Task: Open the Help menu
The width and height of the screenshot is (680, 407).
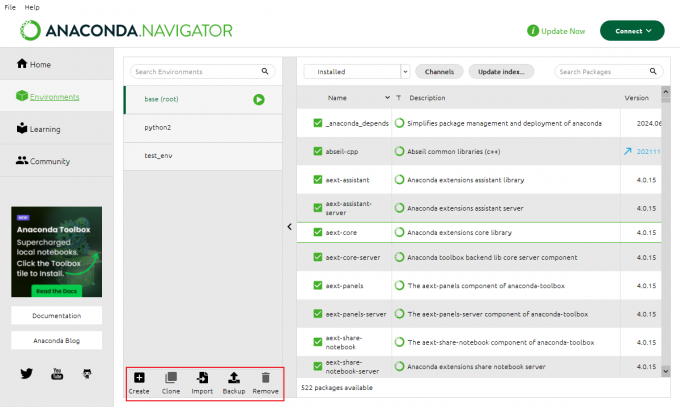Action: [32, 7]
